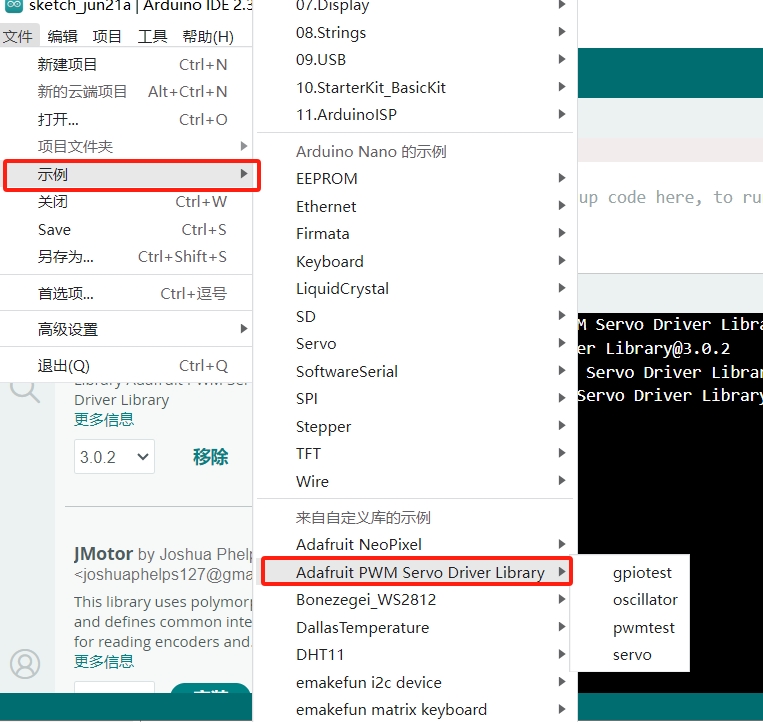This screenshot has width=763, height=722.
Task: Expand the SoftwareSerial examples submenu
Action: pyautogui.click(x=346, y=372)
